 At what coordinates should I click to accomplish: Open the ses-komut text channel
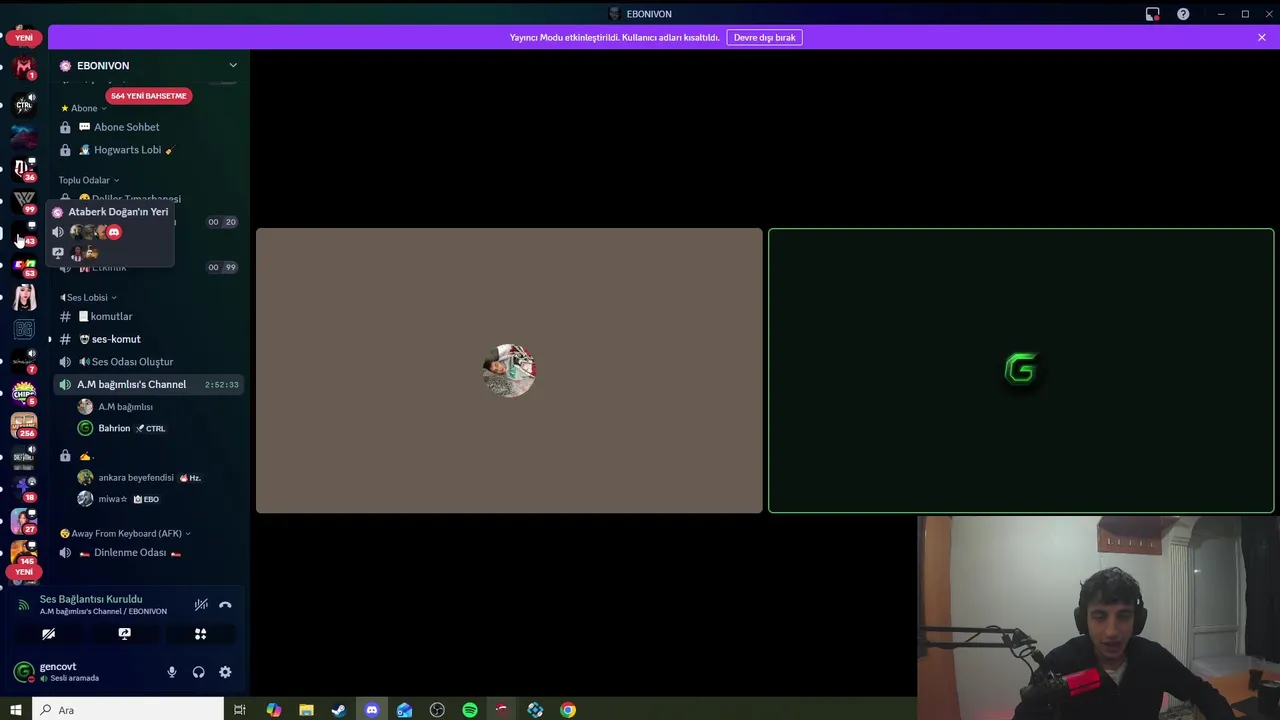[148, 339]
